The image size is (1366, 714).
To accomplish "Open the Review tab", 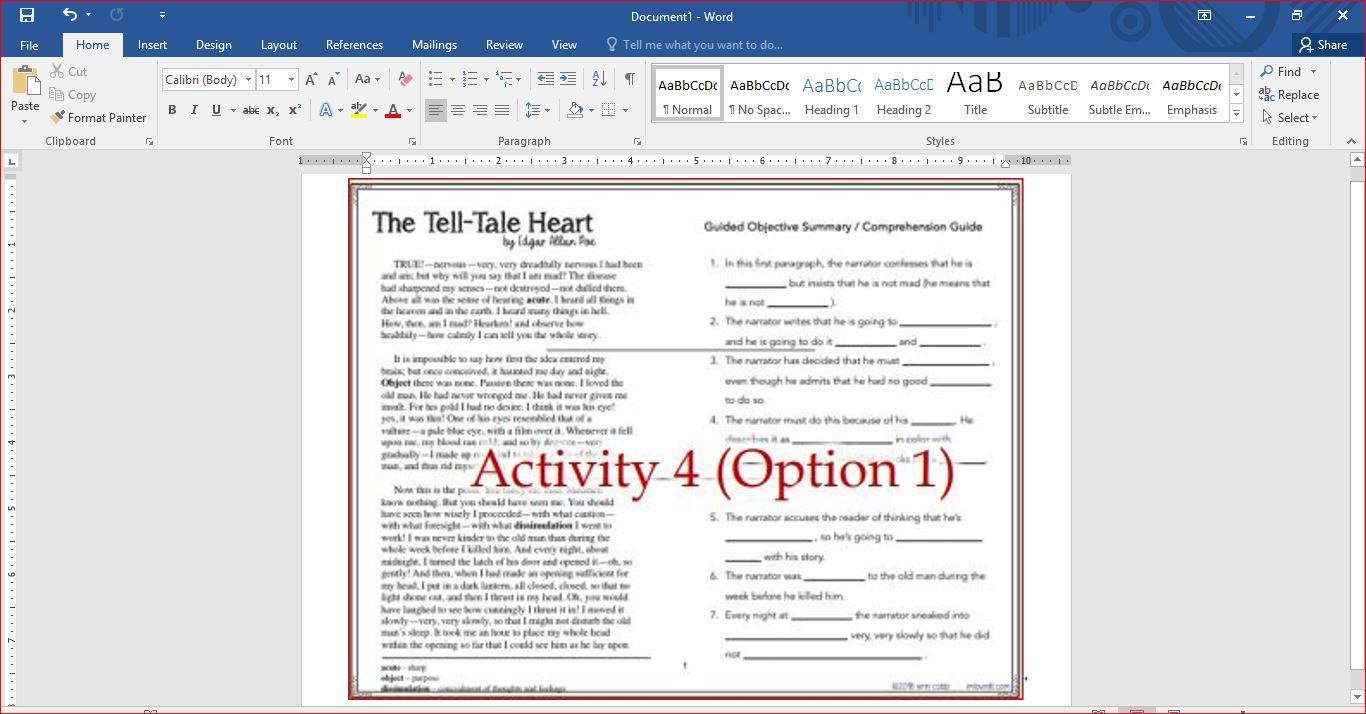I will pyautogui.click(x=504, y=45).
